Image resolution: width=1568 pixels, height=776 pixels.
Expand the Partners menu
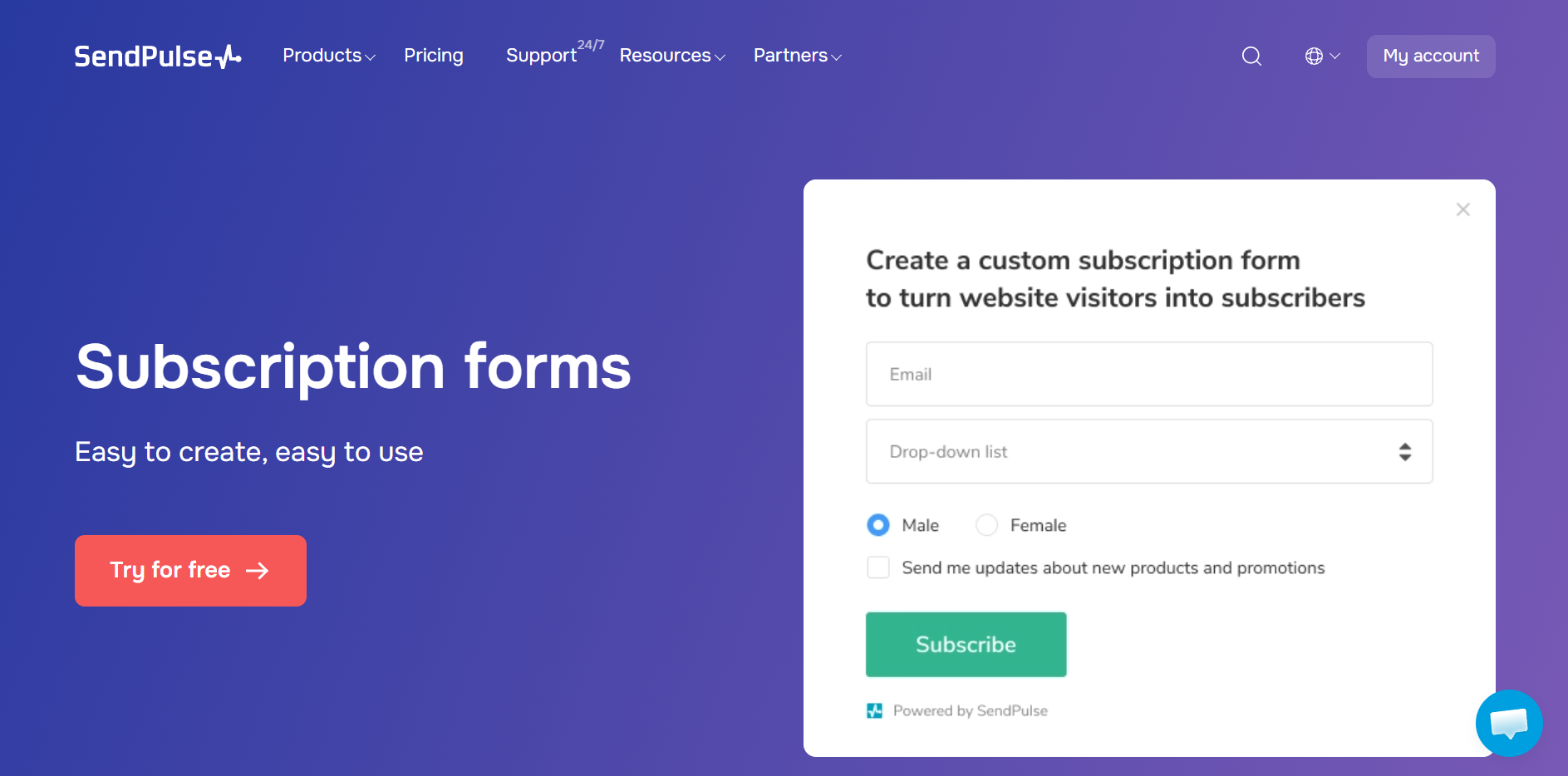tap(797, 56)
